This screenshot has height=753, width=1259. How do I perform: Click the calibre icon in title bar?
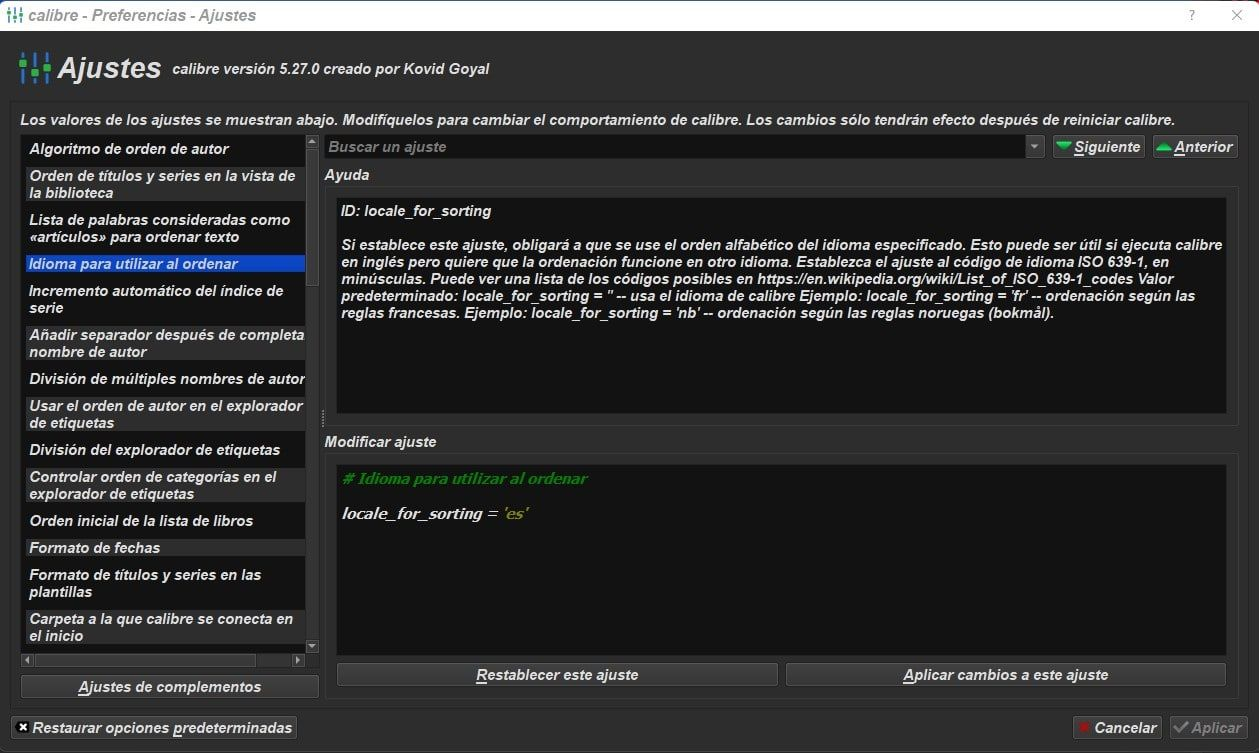[x=15, y=15]
